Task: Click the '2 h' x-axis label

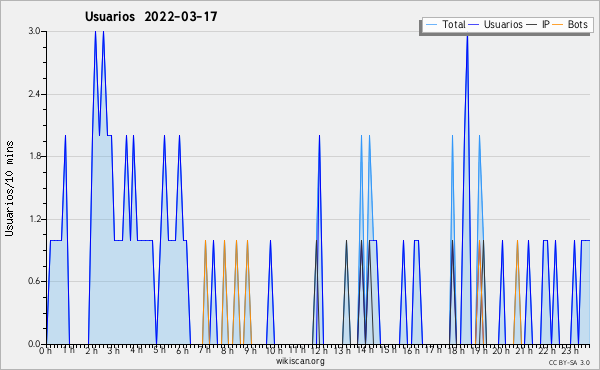Action: coord(91,351)
